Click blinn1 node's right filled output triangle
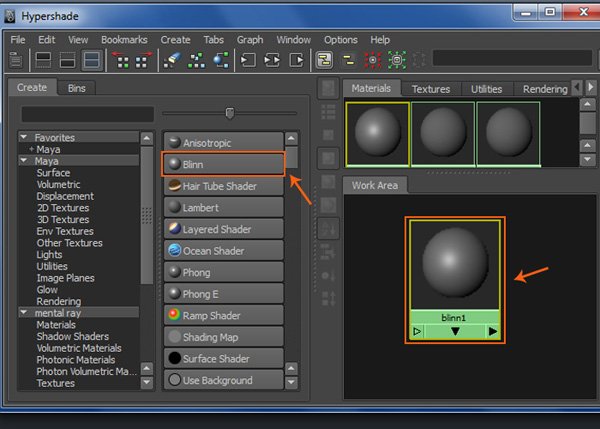The height and width of the screenshot is (429, 600). (493, 331)
